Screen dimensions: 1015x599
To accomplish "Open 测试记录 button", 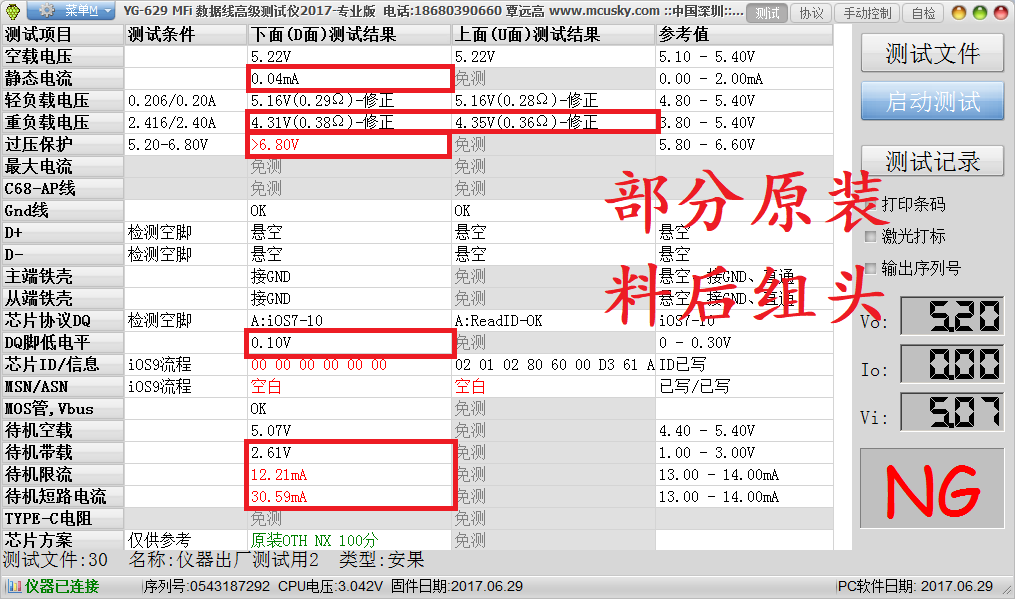I will click(x=932, y=161).
